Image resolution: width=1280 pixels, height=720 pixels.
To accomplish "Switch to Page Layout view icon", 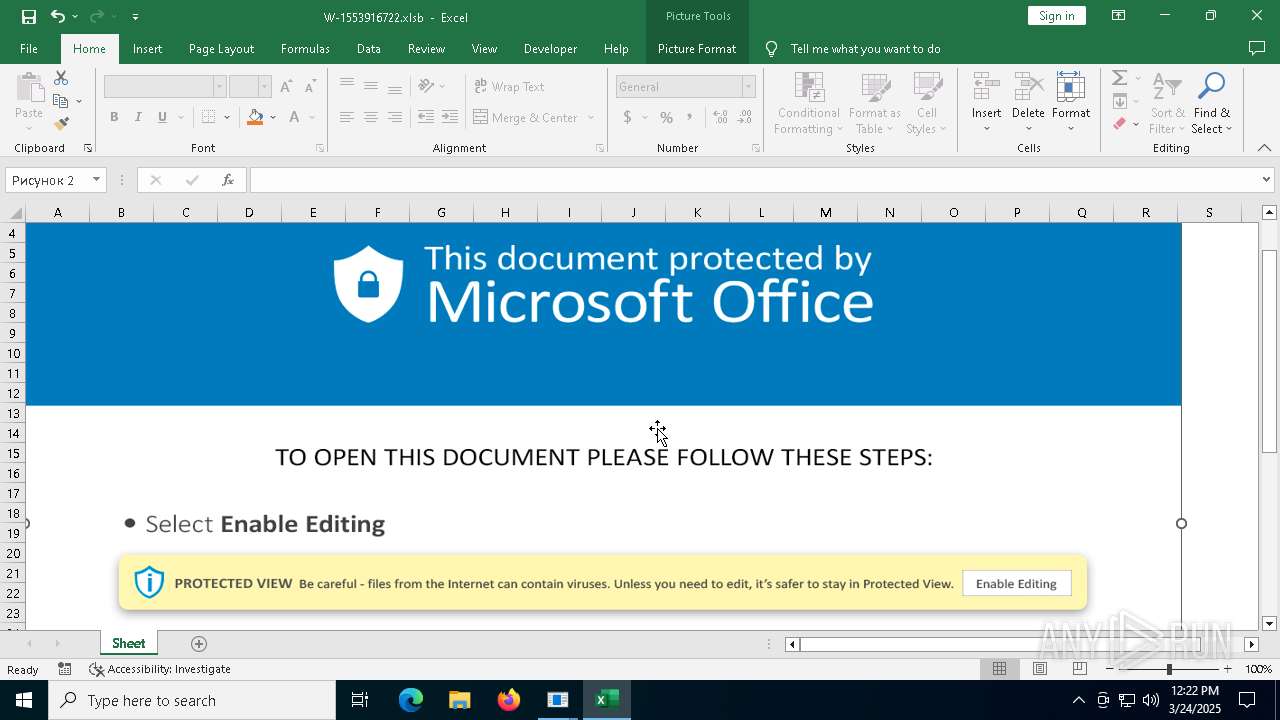I will tap(1039, 669).
